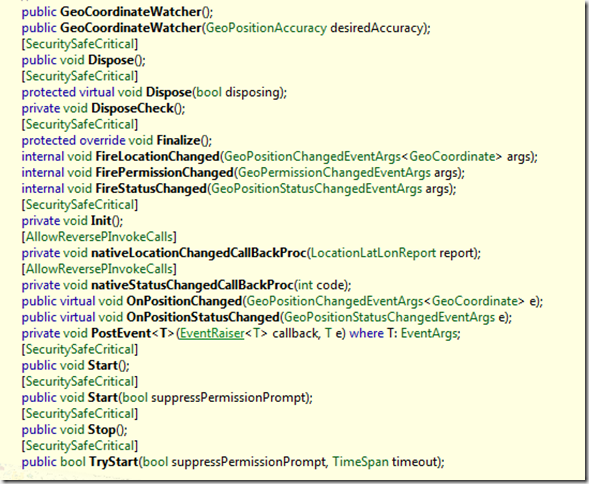The height and width of the screenshot is (484, 589).
Task: Click the timeout parameter in TryStart
Action: pyautogui.click(x=415, y=462)
